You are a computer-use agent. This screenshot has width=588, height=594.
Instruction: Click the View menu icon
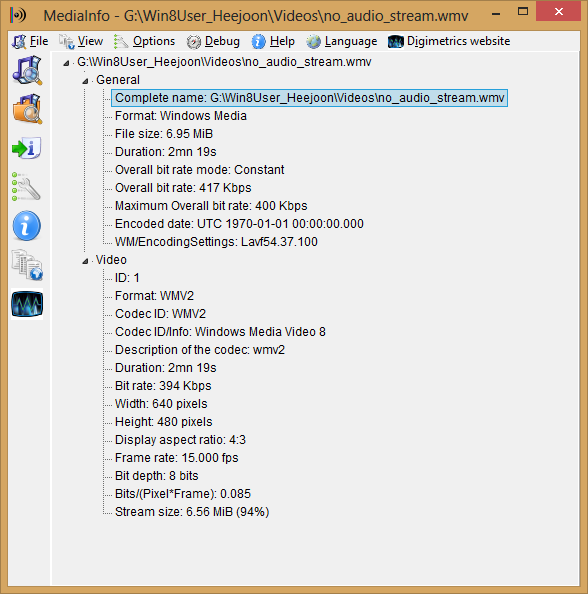[67, 41]
